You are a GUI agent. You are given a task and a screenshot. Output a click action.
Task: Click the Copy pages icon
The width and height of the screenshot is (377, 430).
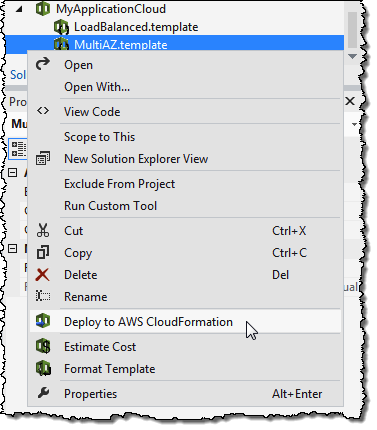[43, 252]
